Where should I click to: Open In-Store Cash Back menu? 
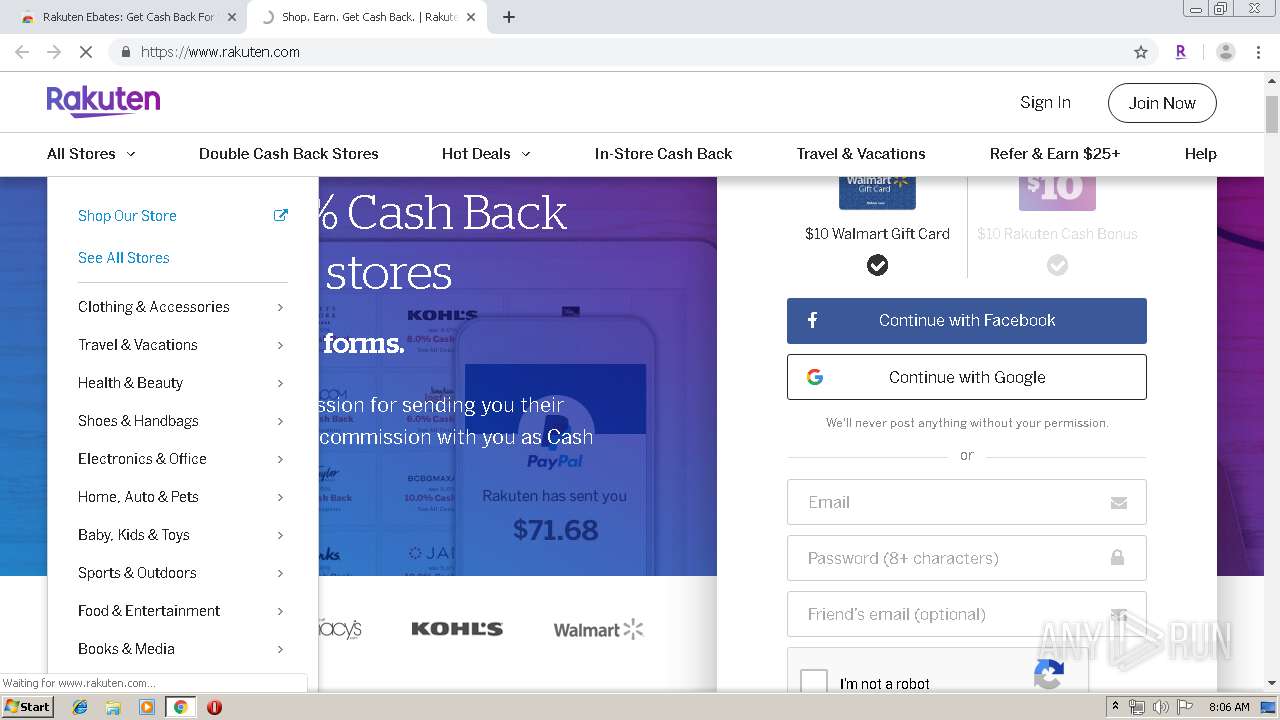tap(663, 154)
